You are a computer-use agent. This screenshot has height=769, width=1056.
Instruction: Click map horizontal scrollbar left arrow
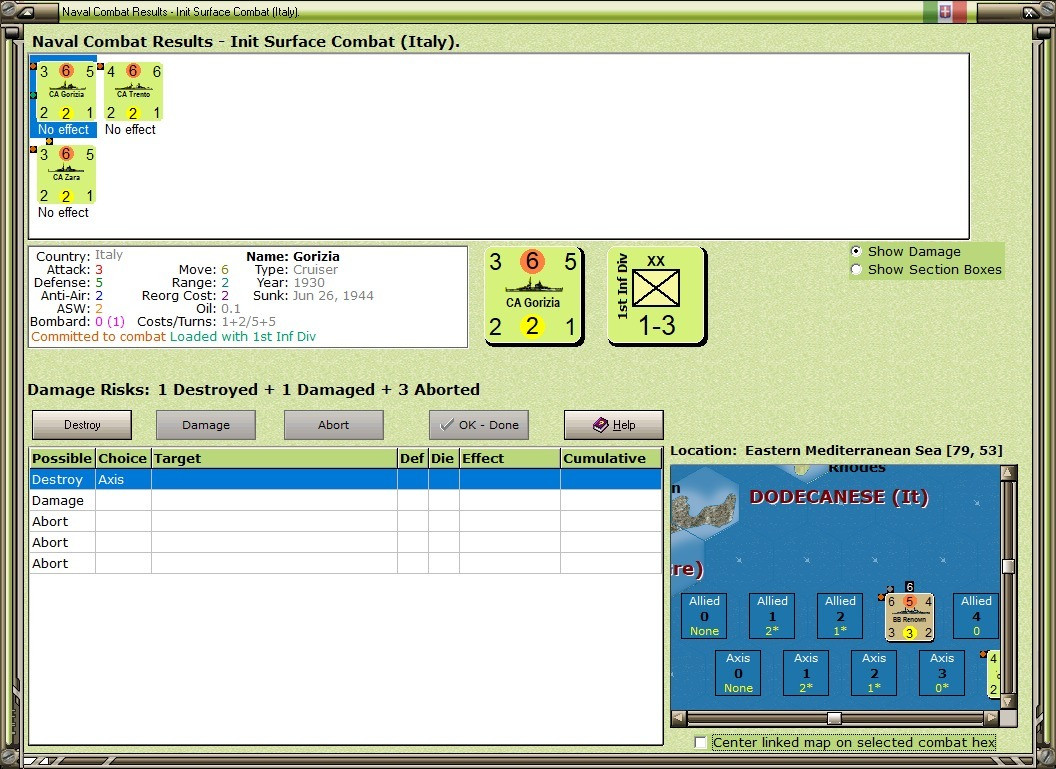pos(679,718)
